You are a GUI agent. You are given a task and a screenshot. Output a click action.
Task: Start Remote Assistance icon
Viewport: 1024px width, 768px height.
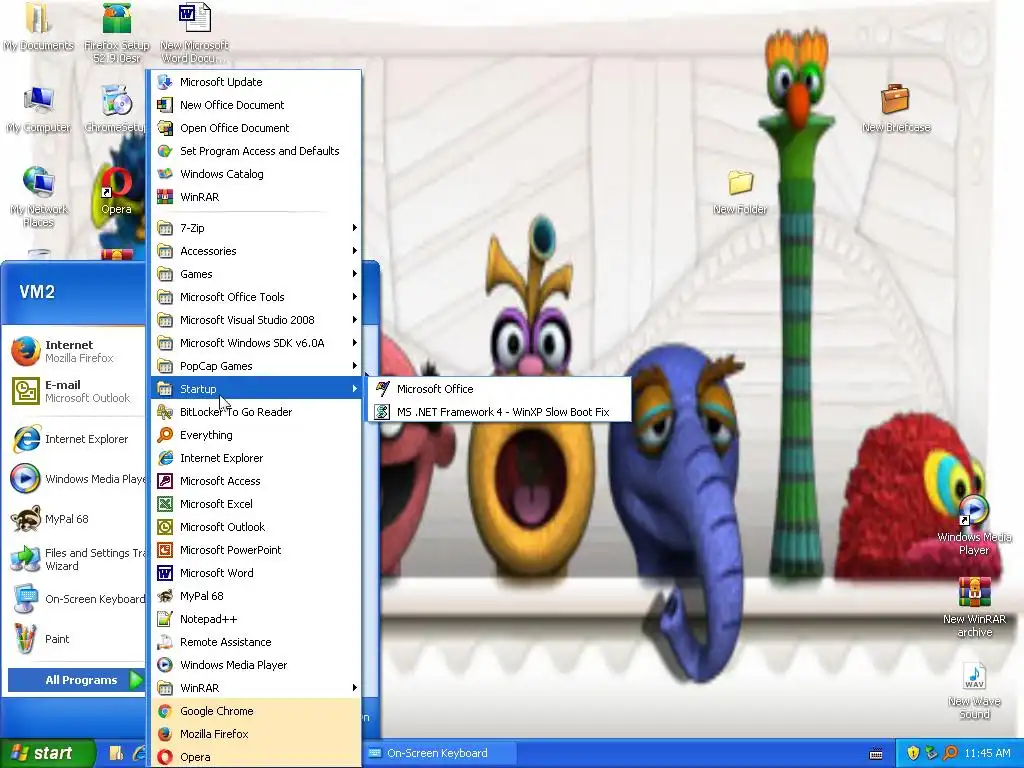166,642
